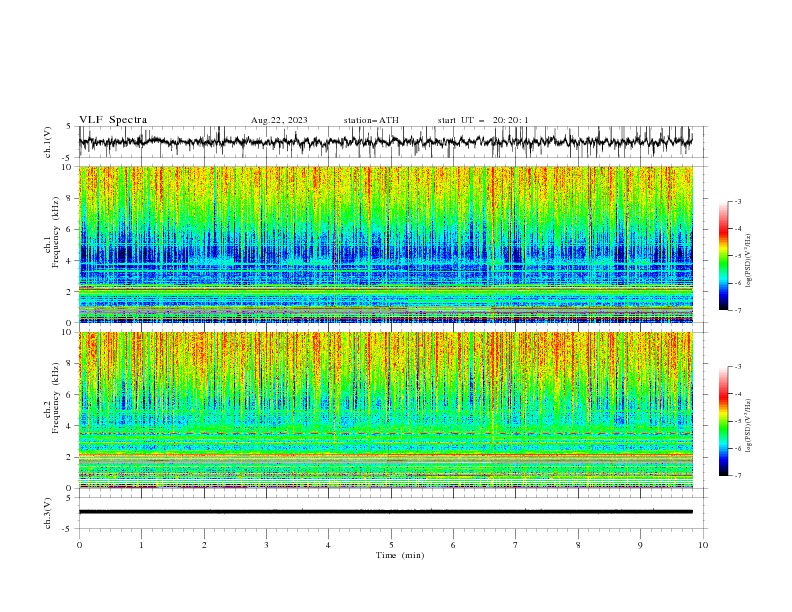This screenshot has height=612, width=792.
Task: Click the "ch.3(V)" waveform axis label
Action: (x=47, y=513)
